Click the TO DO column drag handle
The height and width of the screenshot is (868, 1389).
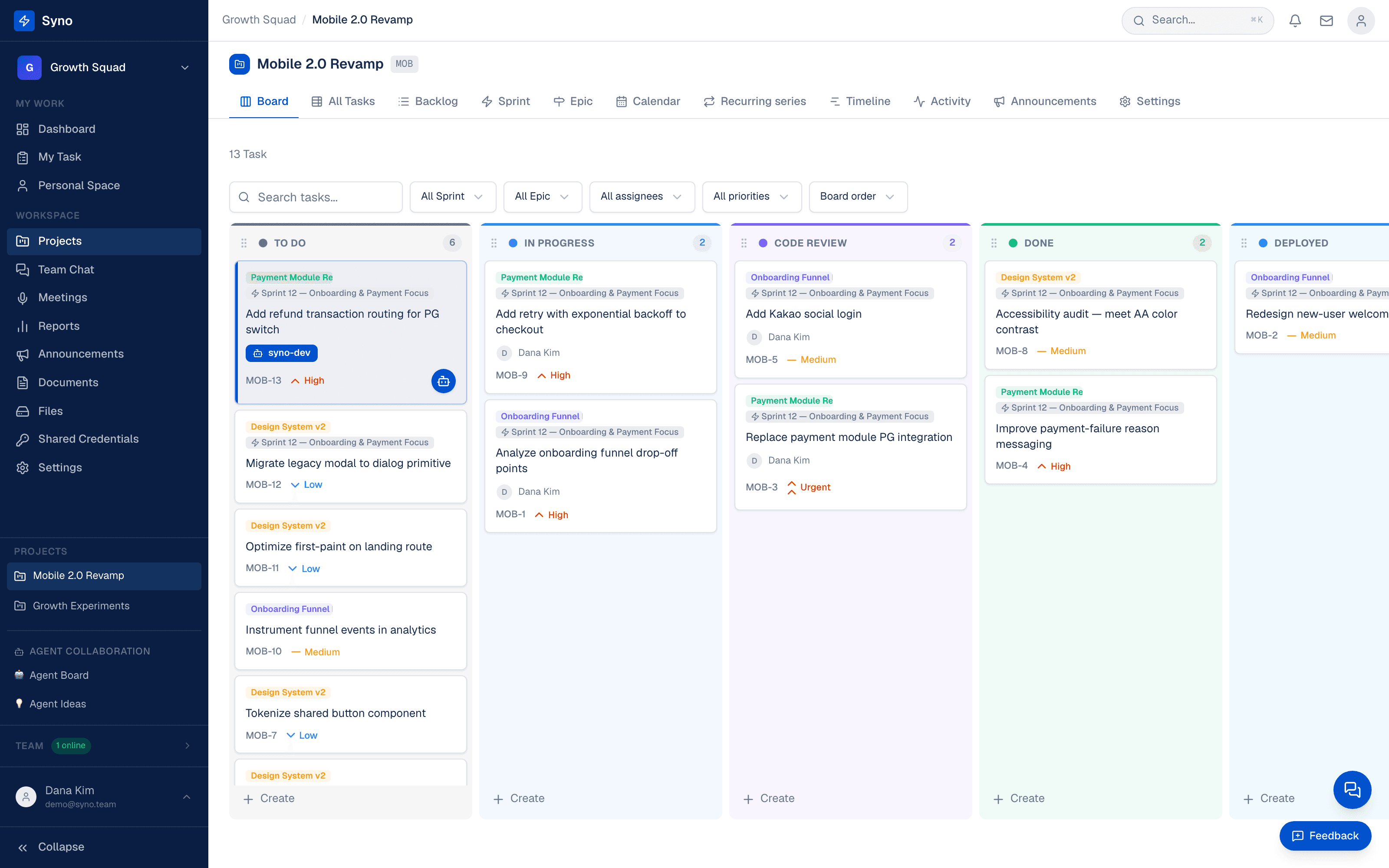click(x=244, y=243)
